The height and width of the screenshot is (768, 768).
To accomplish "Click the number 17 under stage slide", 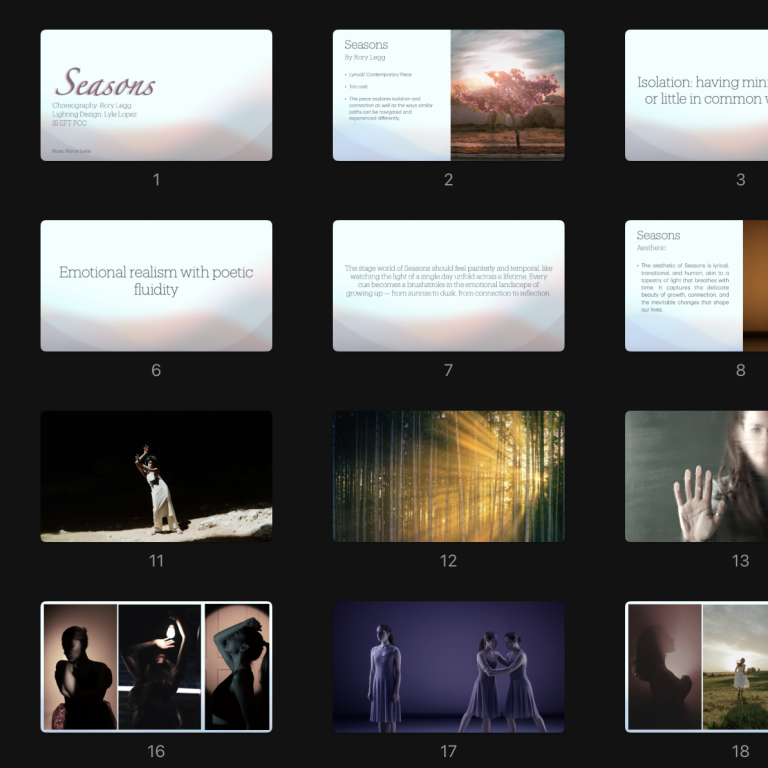I will tap(448, 751).
